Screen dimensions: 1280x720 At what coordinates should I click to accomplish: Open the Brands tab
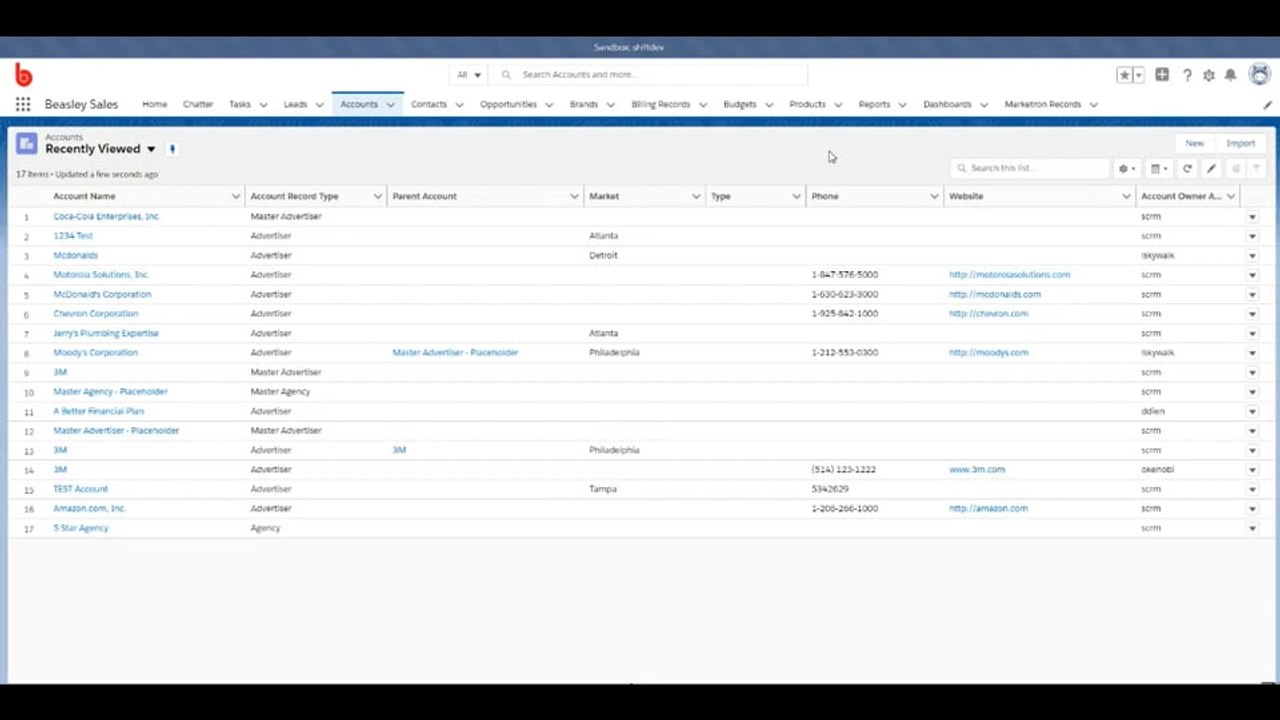tap(584, 104)
